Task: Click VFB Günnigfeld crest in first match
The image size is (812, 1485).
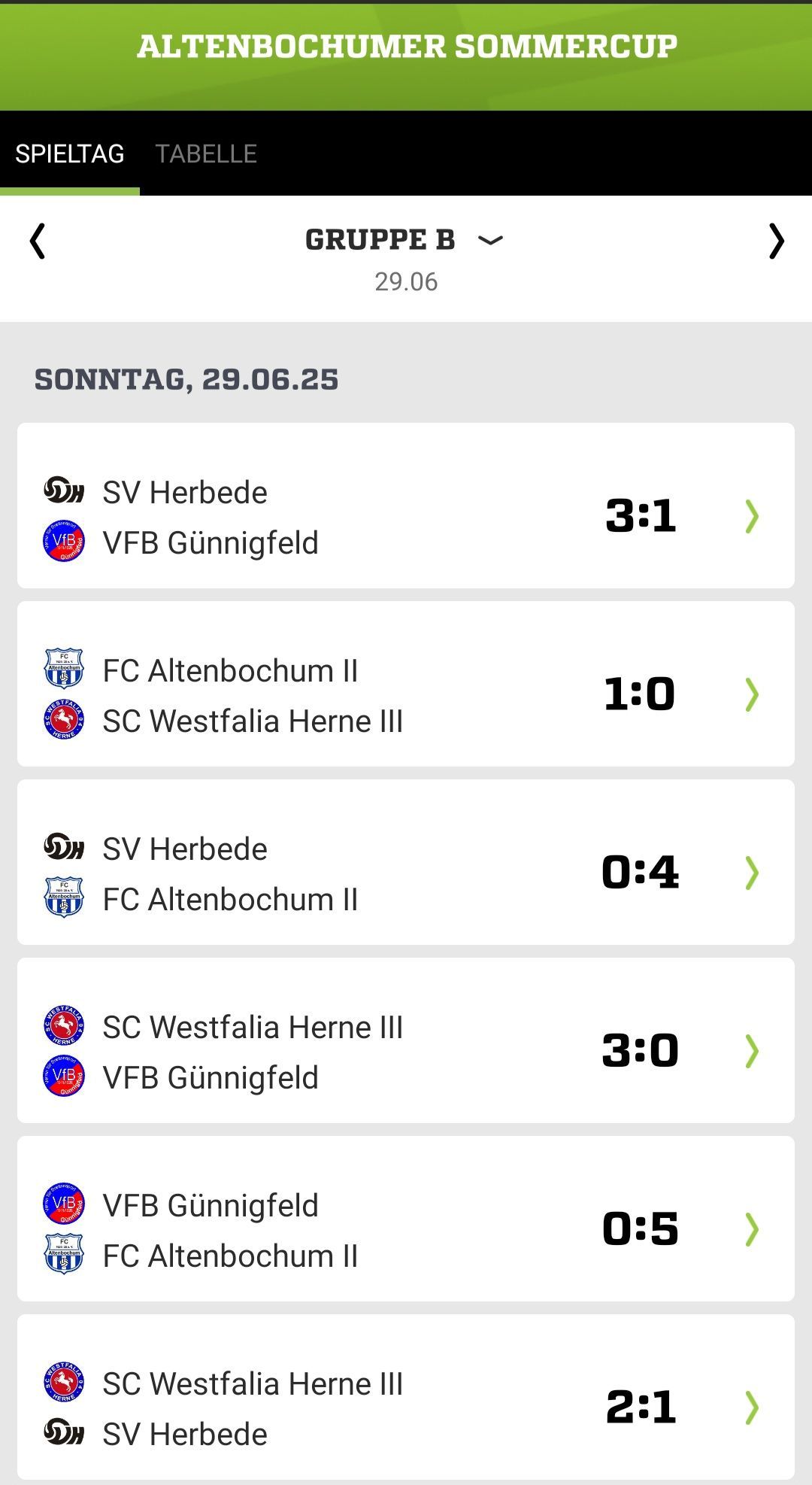Action: 64,542
